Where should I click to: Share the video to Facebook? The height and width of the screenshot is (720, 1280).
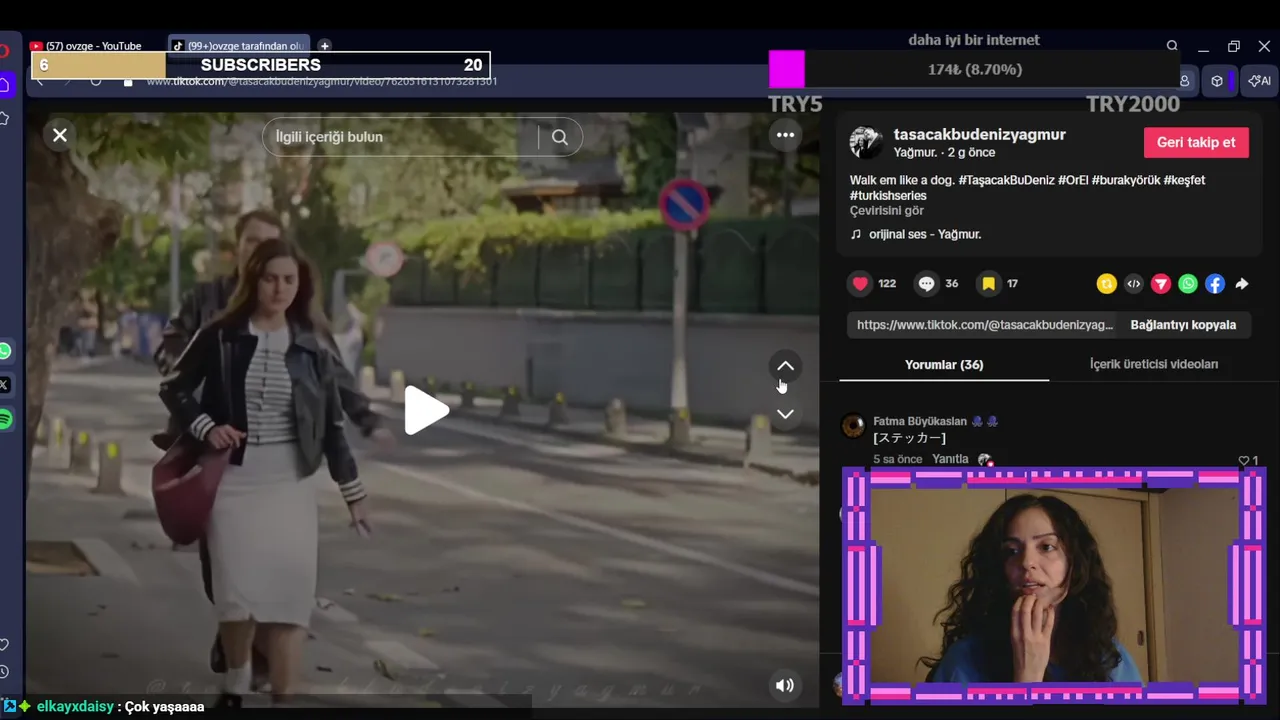(1214, 284)
